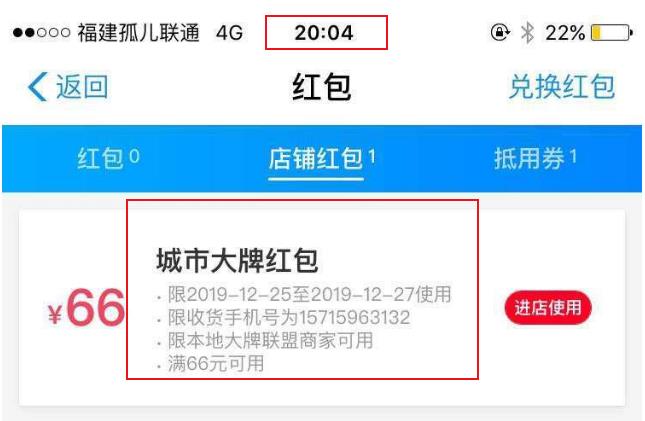
Task: Select the 城市大牌红包 coupon title
Action: [237, 261]
